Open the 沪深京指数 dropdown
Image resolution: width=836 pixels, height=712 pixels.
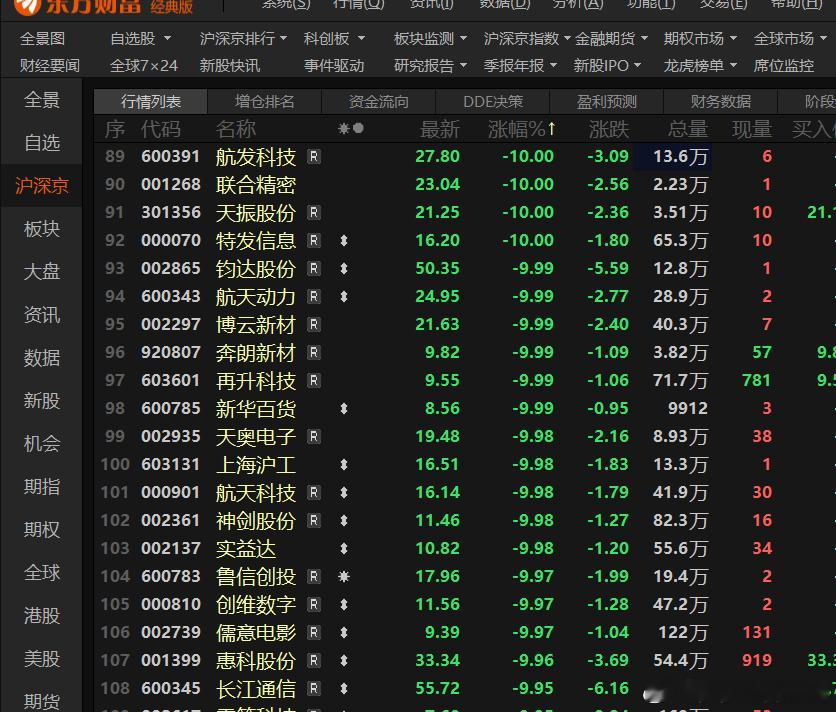point(527,38)
